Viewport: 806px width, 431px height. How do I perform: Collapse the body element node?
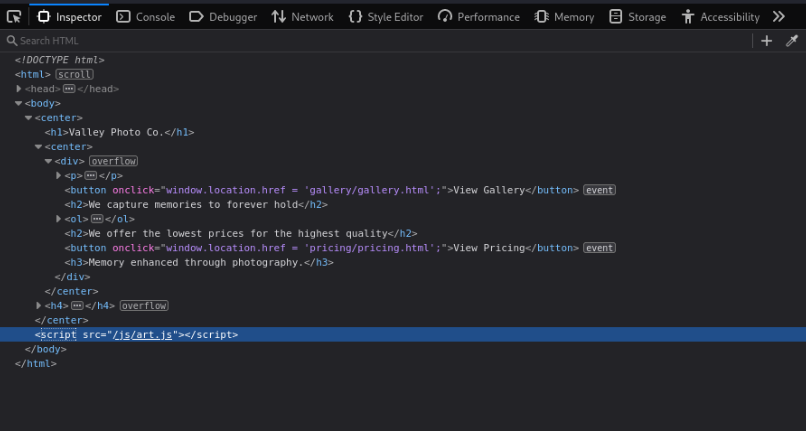point(19,103)
